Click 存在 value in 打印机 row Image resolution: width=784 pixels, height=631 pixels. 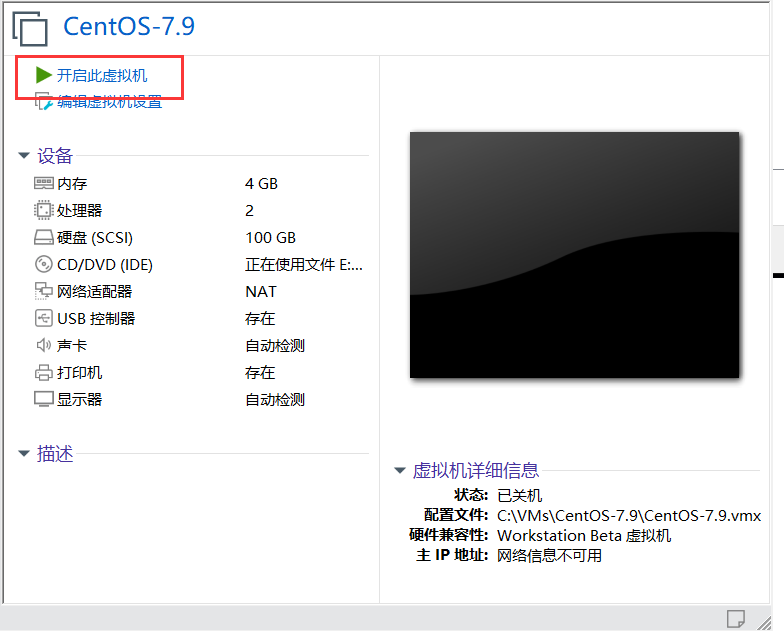coord(260,372)
